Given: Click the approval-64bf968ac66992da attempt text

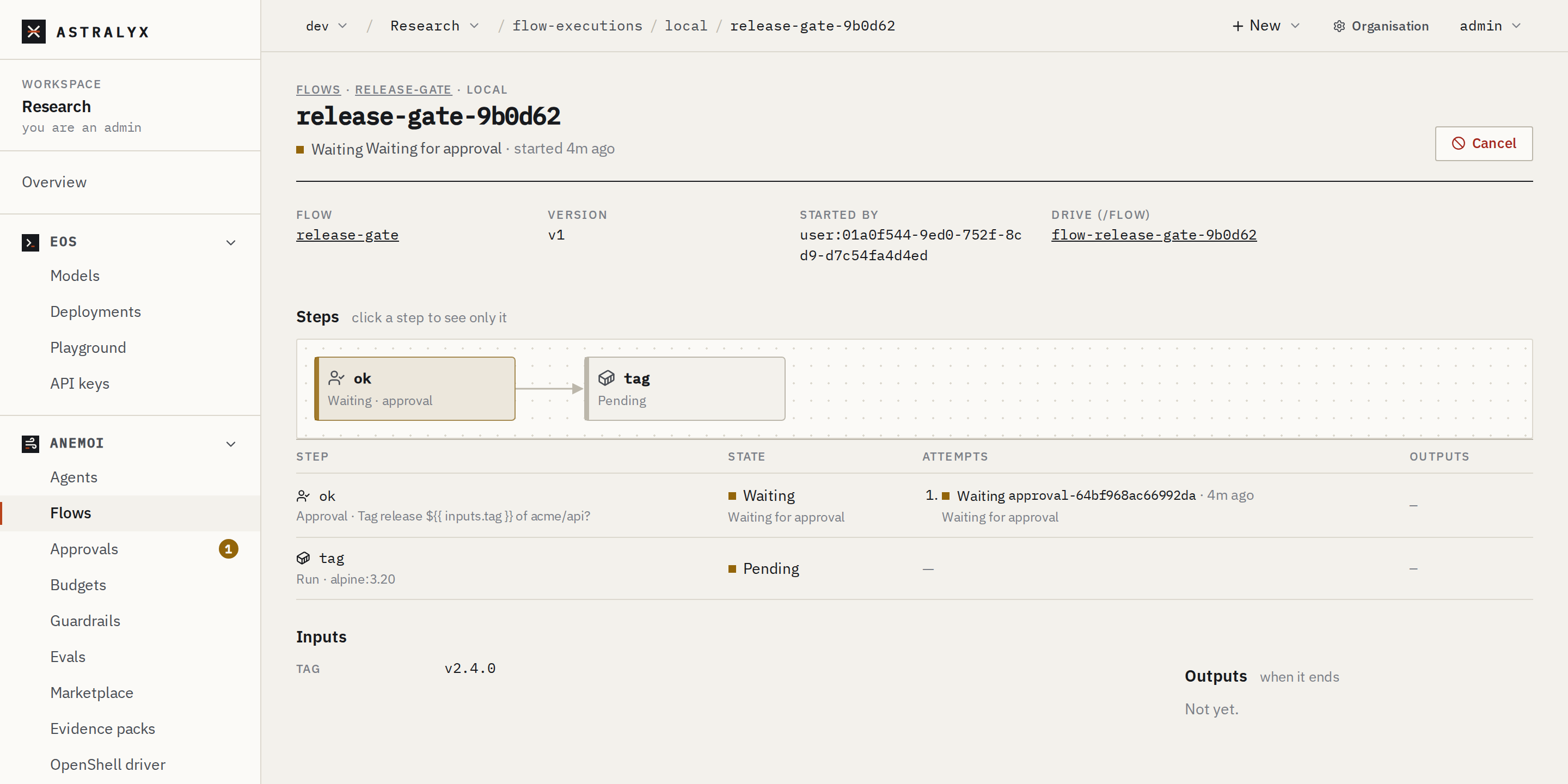Looking at the screenshot, I should coord(1102,495).
